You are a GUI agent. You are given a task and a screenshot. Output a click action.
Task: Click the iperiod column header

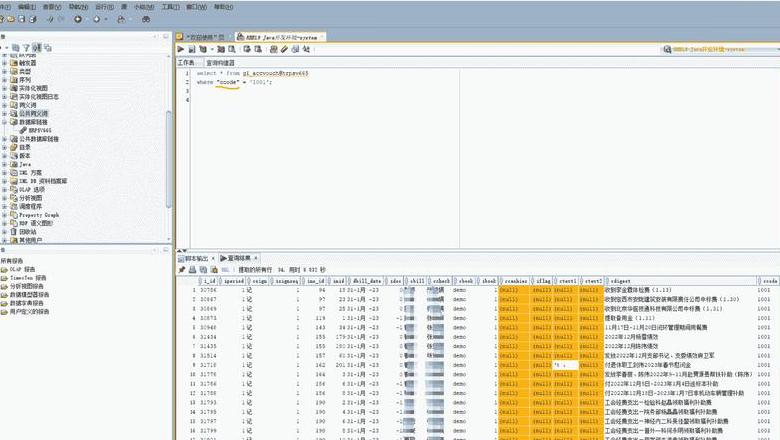pos(233,281)
